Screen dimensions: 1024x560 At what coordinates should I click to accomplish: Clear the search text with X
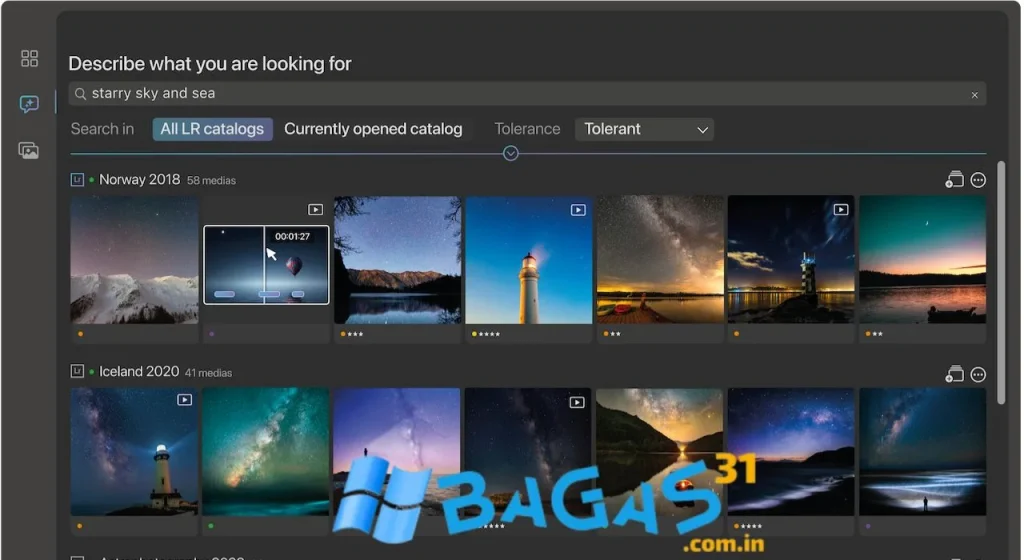[x=974, y=95]
